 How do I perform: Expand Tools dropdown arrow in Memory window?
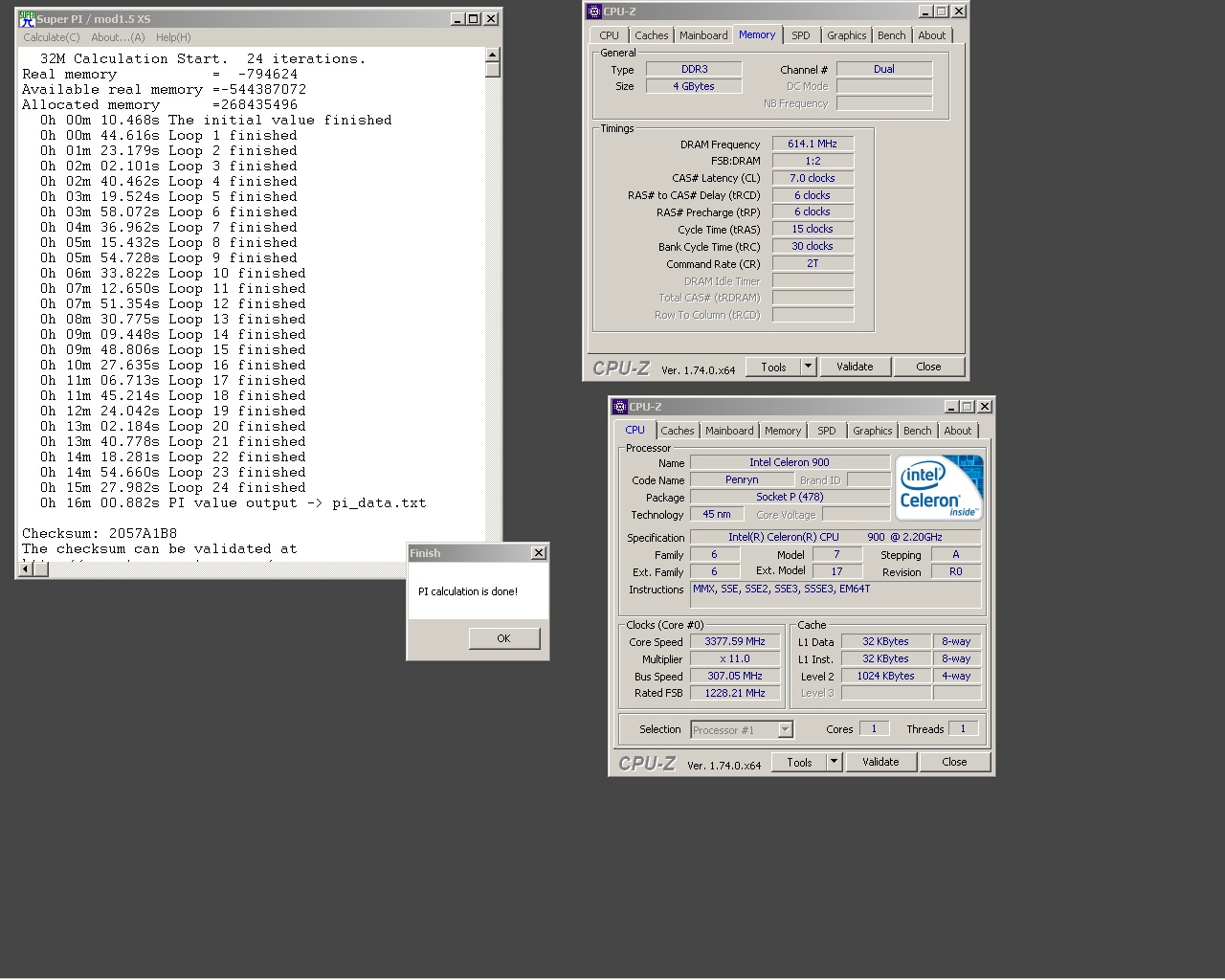pyautogui.click(x=808, y=367)
